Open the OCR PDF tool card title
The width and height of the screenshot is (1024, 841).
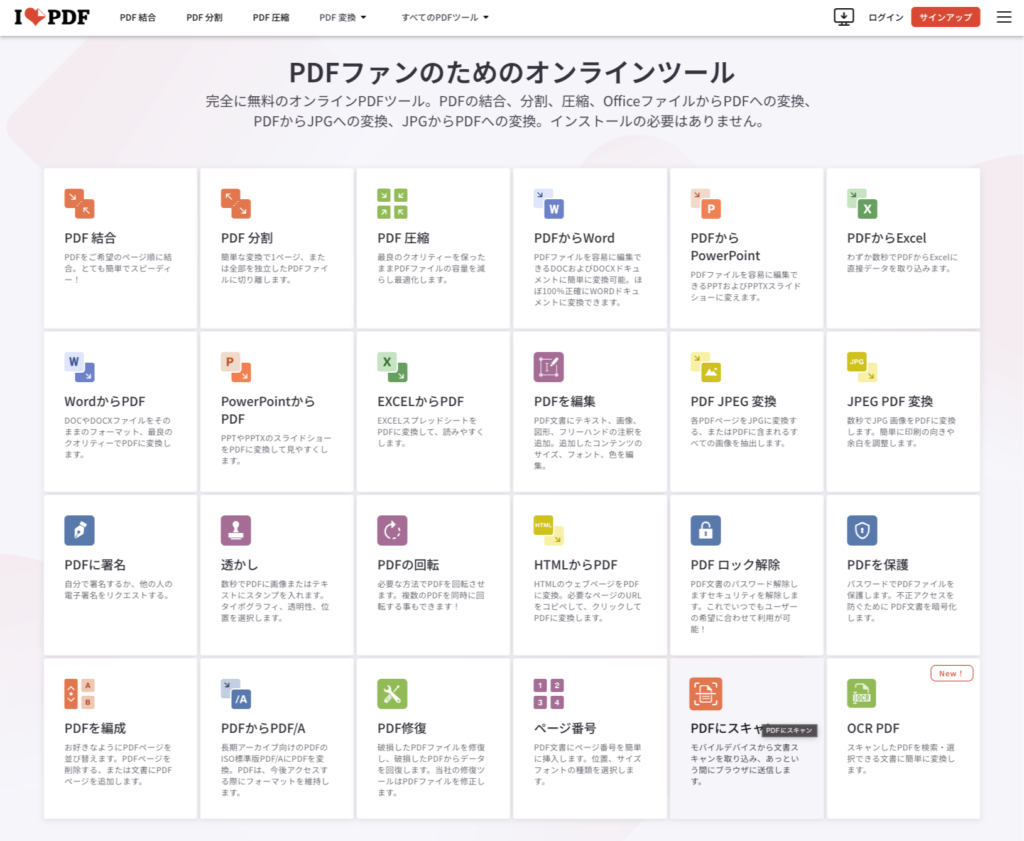[873, 728]
